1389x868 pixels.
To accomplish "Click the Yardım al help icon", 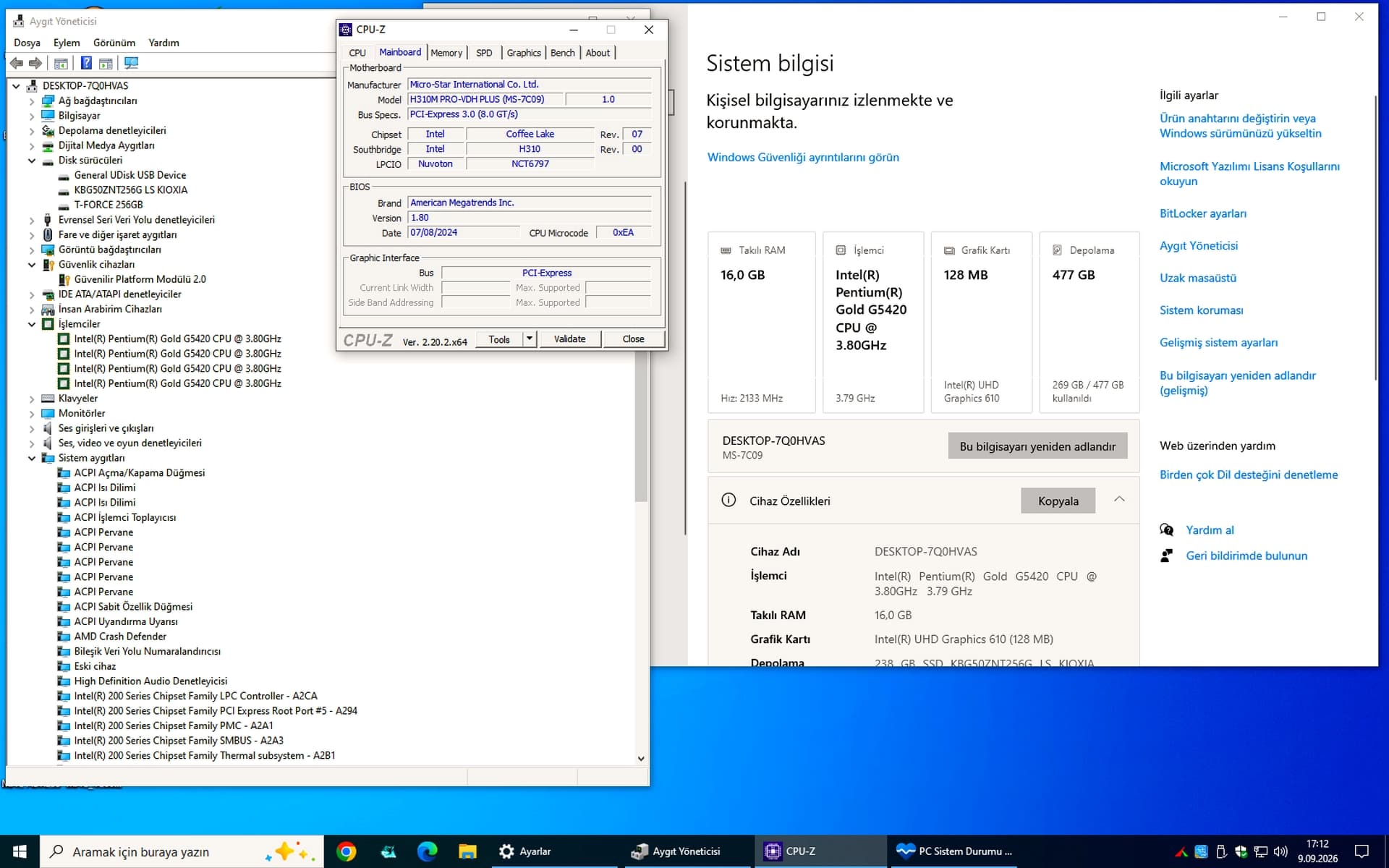I will click(x=1166, y=529).
